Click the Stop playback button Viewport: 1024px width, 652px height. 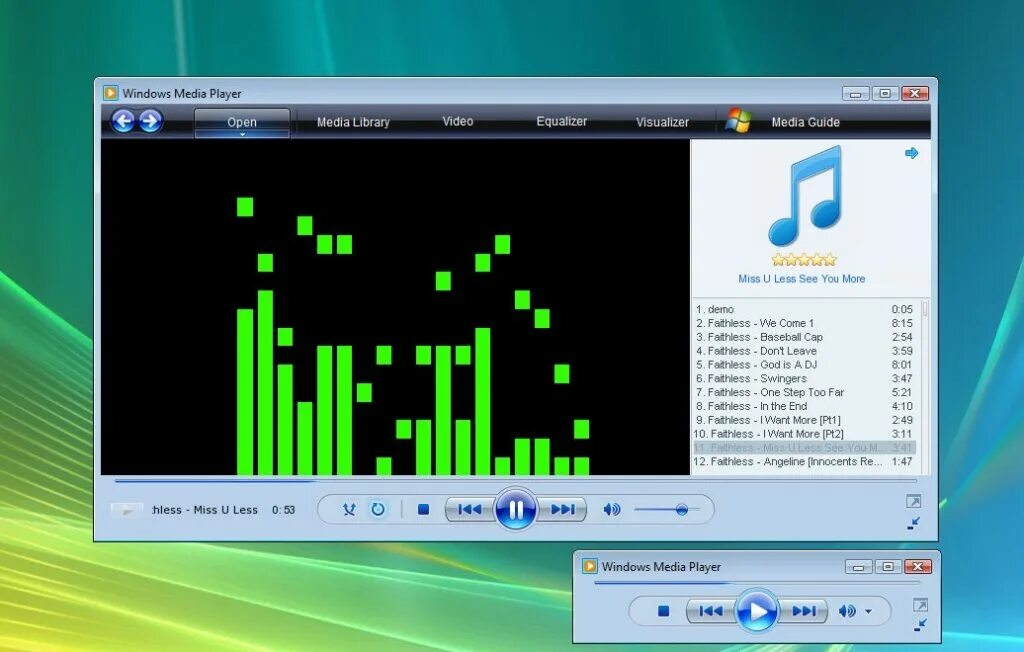point(422,509)
